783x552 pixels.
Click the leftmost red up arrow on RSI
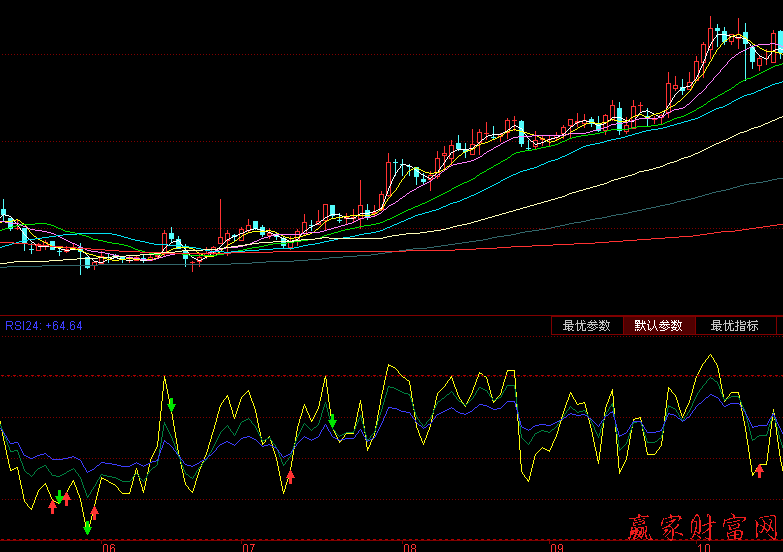click(x=53, y=507)
